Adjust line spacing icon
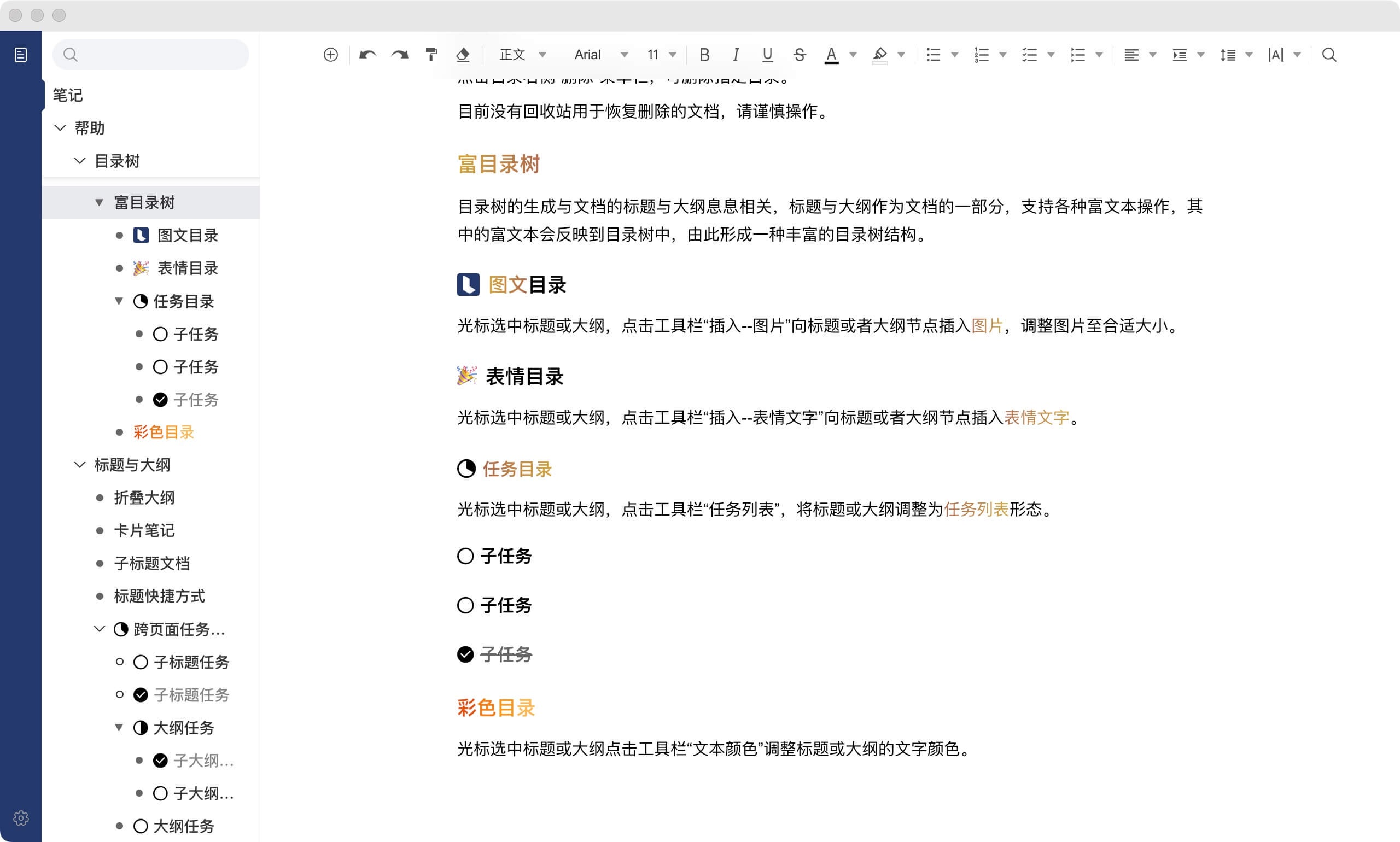Screen dimensions: 1400x842 click(x=1228, y=55)
